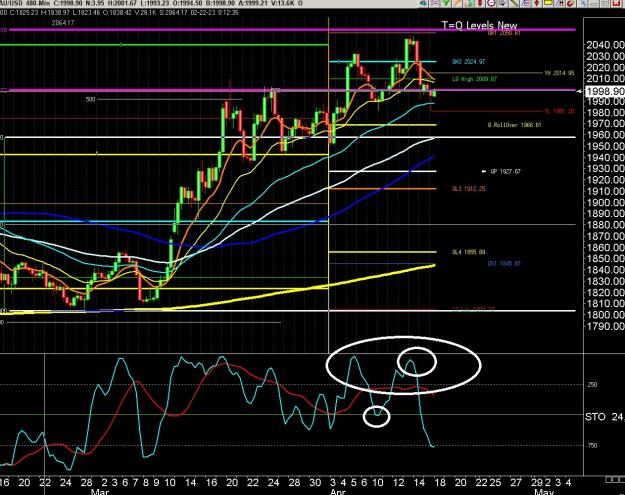Click the 'OP 1927.67' level label
This screenshot has height=495, width=625.
pyautogui.click(x=505, y=171)
